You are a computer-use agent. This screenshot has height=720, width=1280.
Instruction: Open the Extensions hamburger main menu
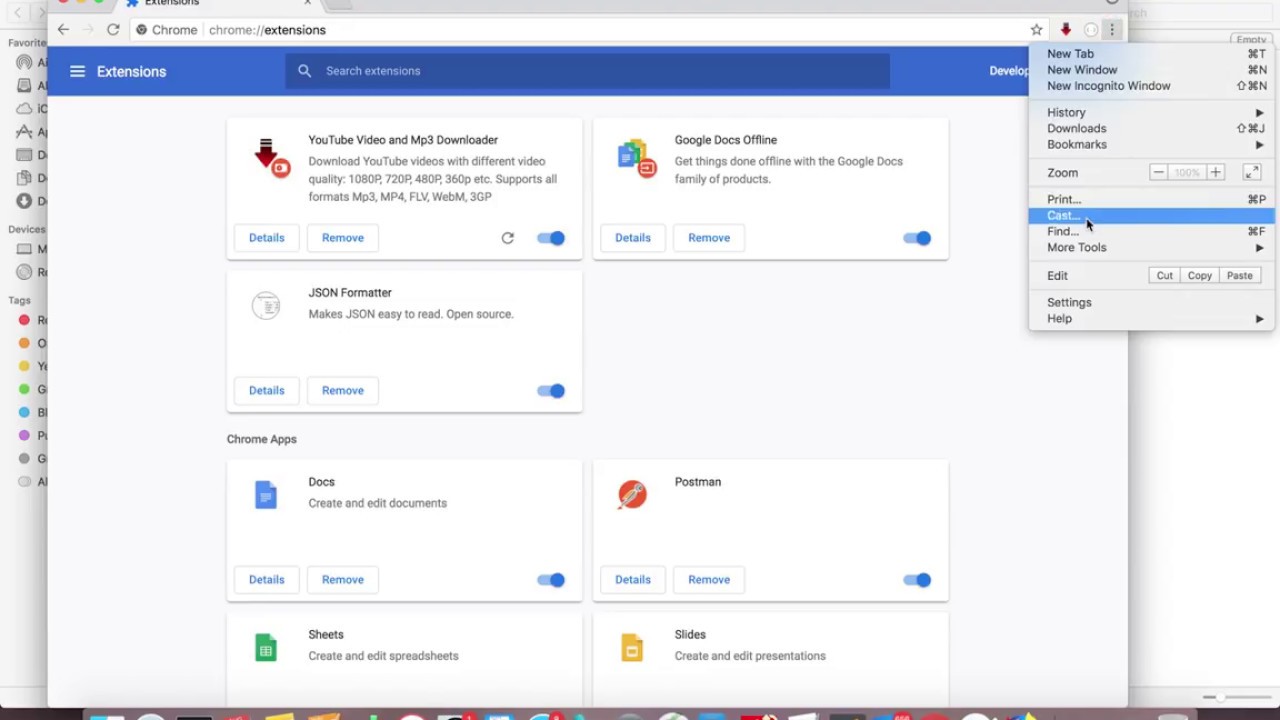coord(77,71)
